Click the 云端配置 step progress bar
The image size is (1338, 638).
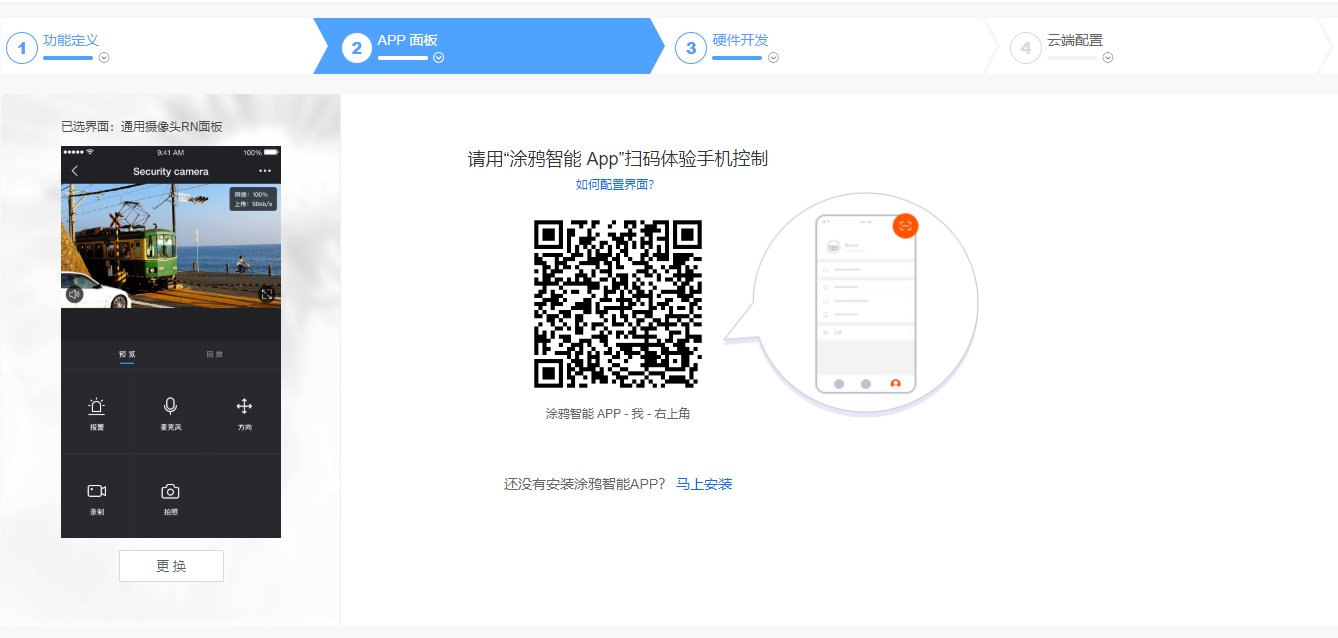[x=1072, y=58]
